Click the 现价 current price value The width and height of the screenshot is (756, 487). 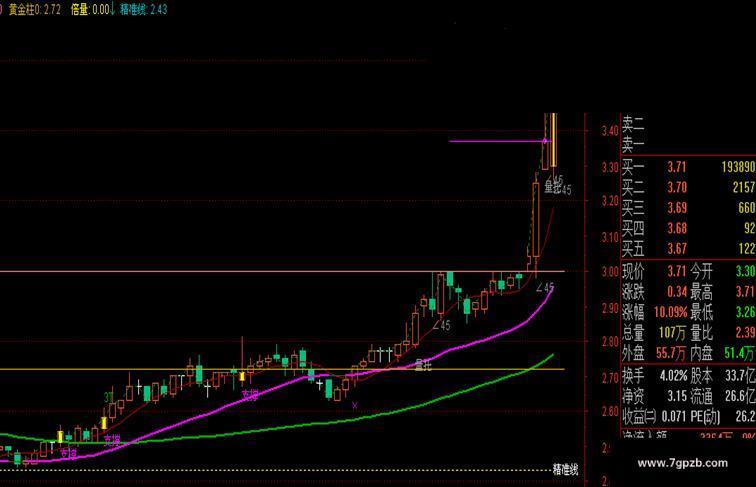coord(677,271)
